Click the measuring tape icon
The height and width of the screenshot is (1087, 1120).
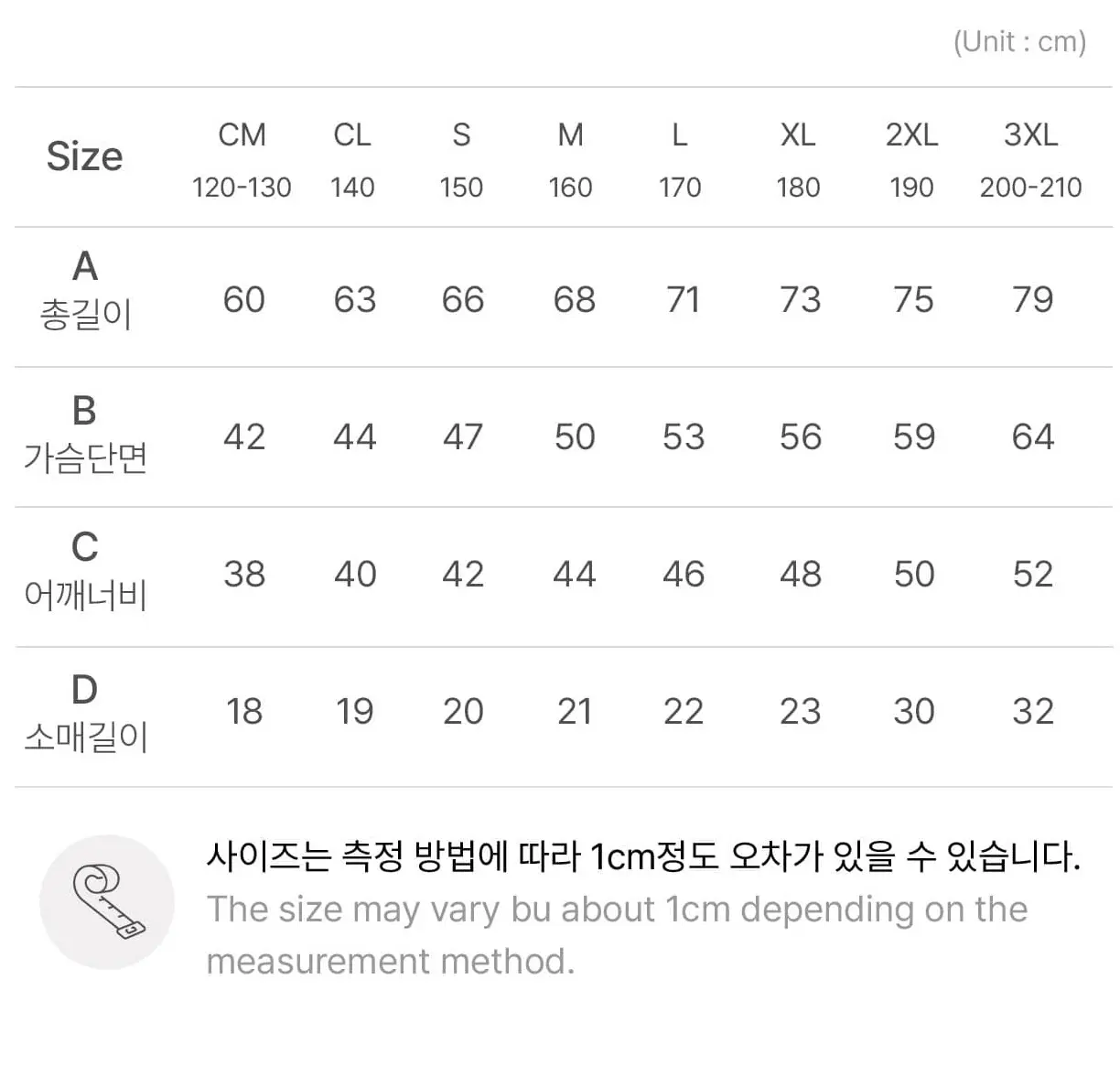(107, 902)
